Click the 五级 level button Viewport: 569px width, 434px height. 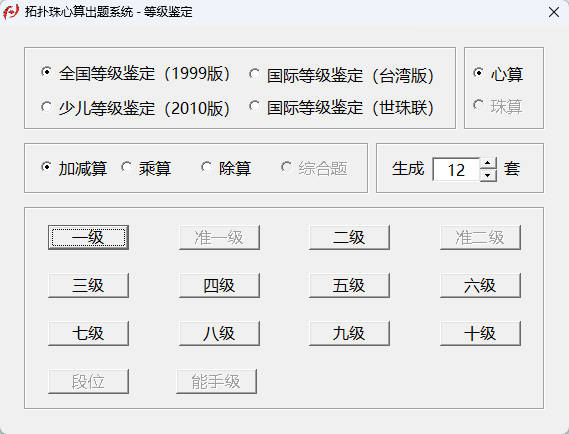click(349, 286)
